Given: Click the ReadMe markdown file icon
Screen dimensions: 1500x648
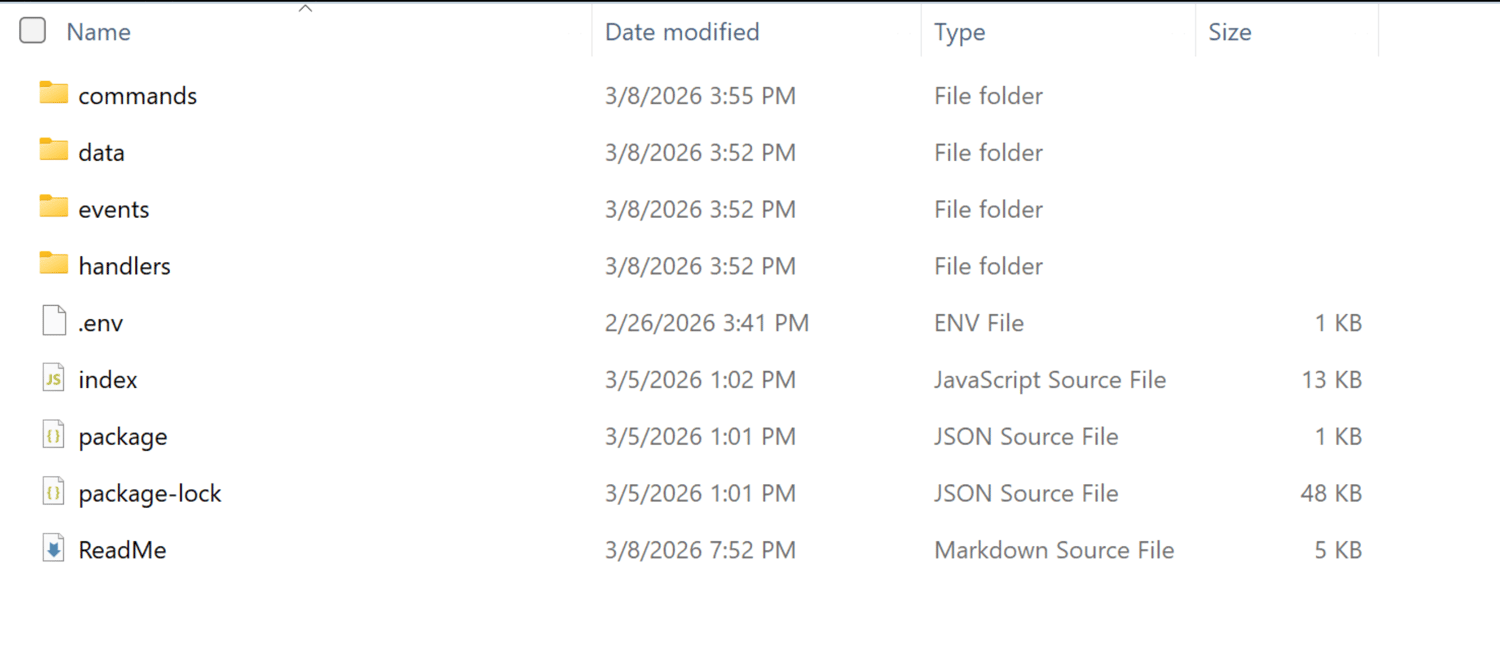Looking at the screenshot, I should 54,550.
